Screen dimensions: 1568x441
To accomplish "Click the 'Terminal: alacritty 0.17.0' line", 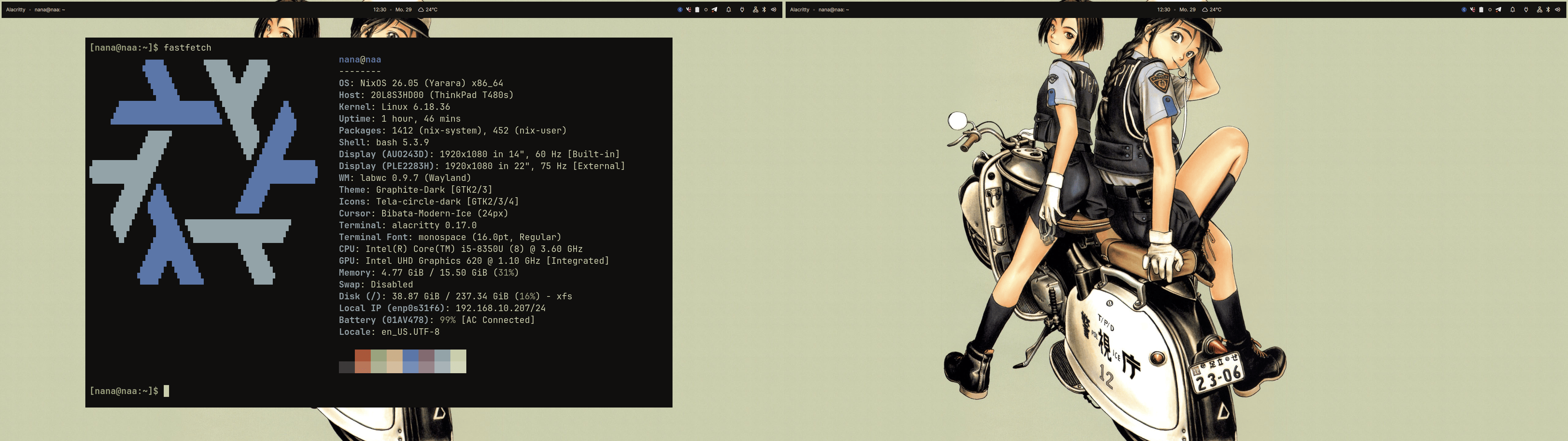I will [408, 225].
